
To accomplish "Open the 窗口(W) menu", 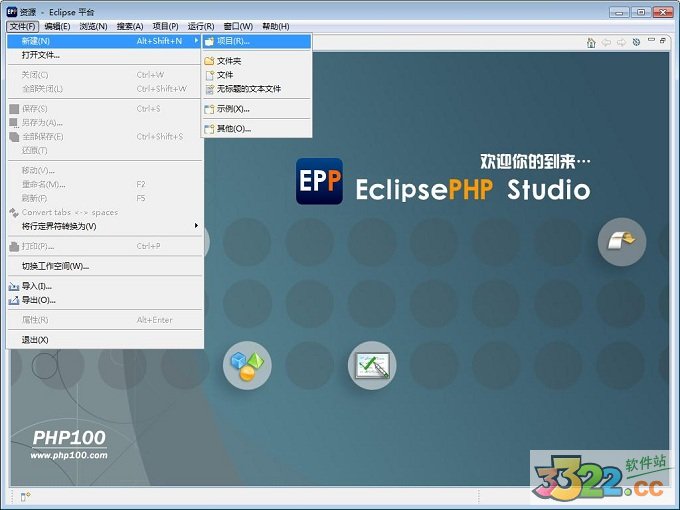I will click(x=238, y=26).
